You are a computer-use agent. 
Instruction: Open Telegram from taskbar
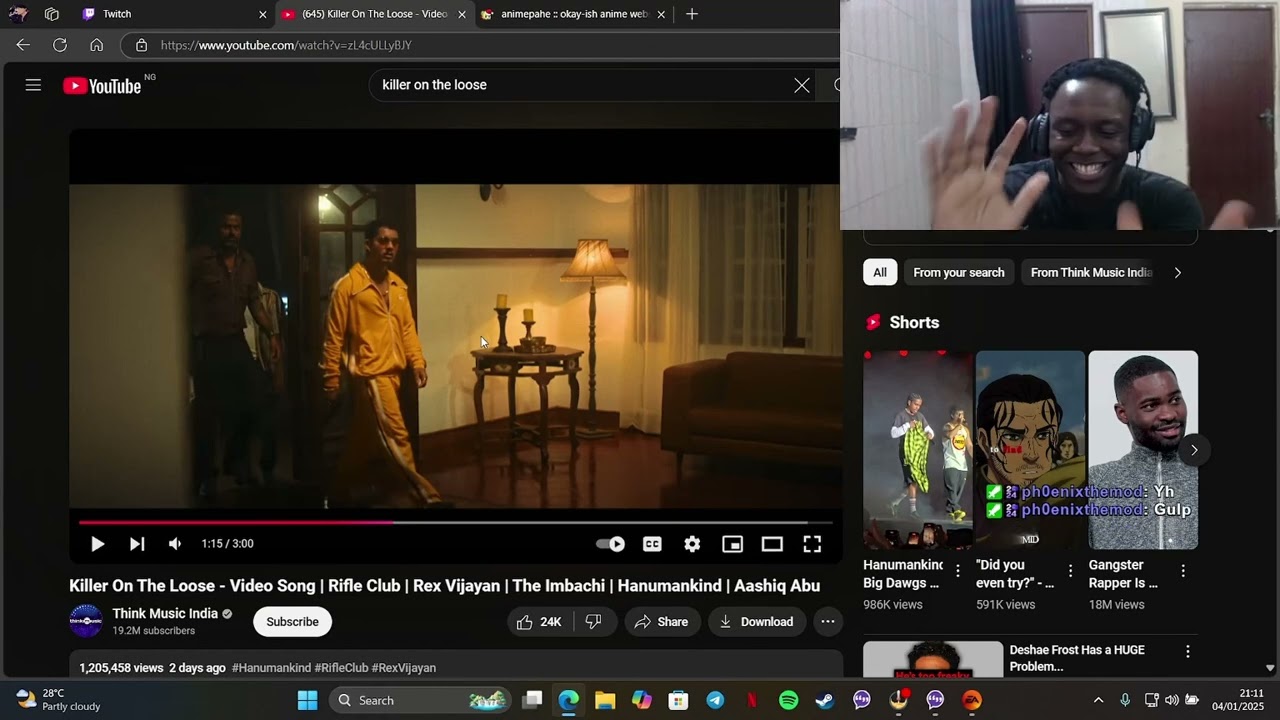coord(715,700)
